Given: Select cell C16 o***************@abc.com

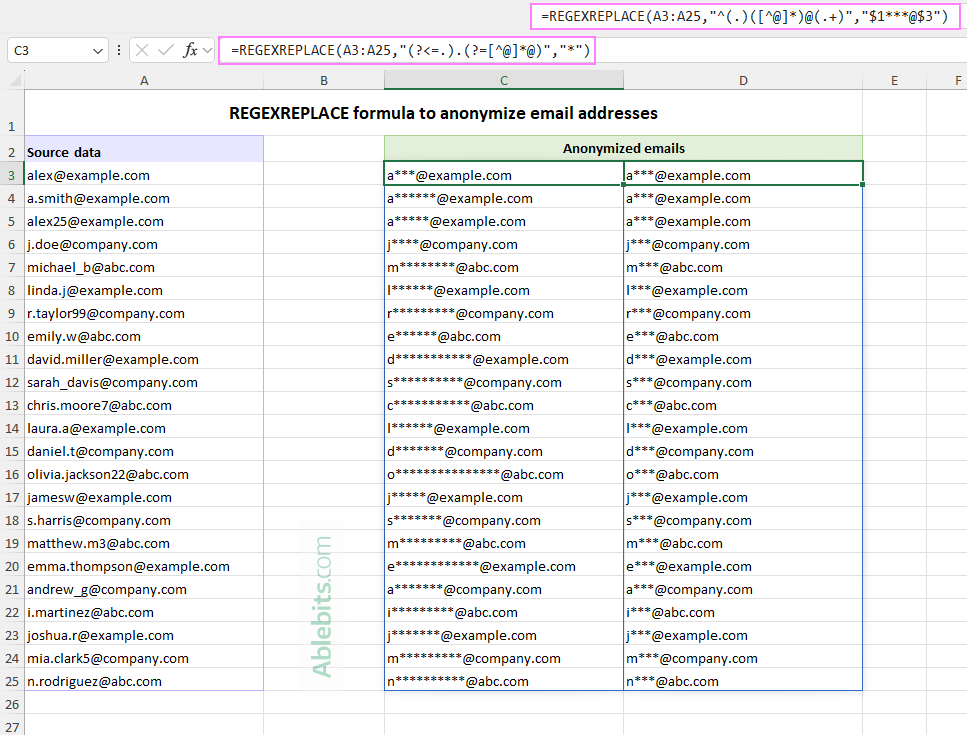Looking at the screenshot, I should coord(504,474).
